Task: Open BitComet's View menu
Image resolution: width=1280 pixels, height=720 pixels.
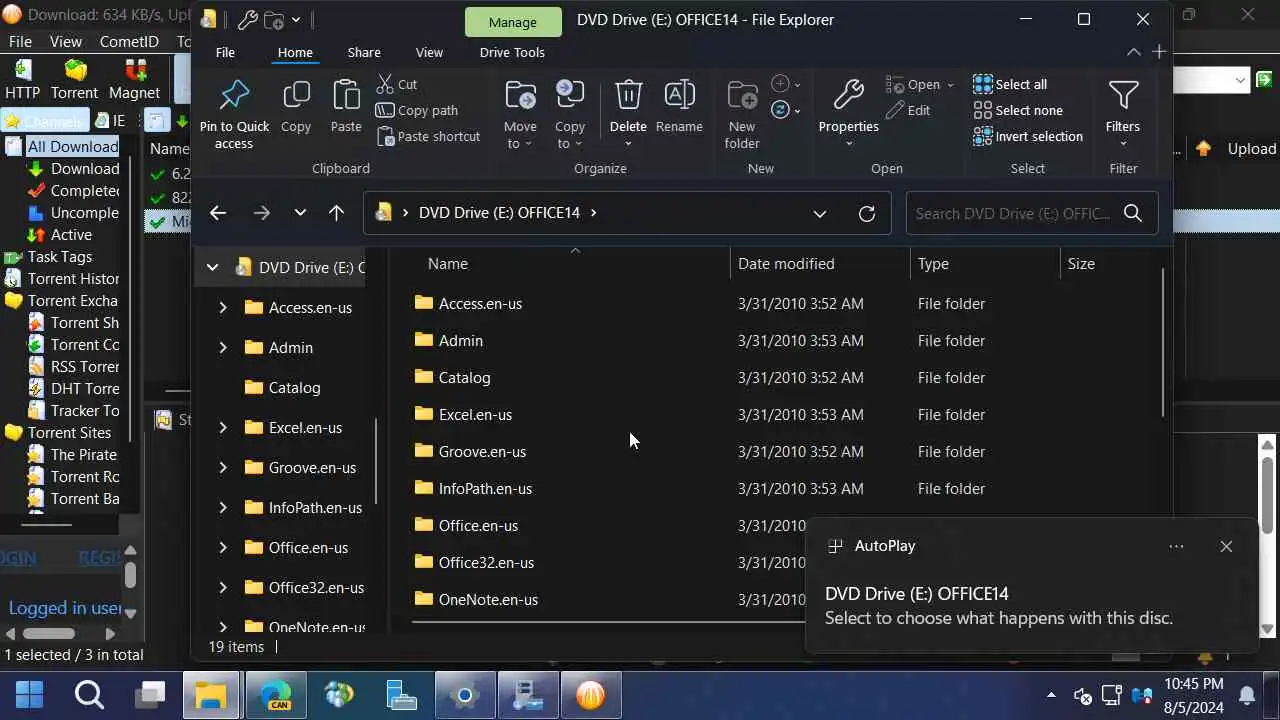Action: click(x=66, y=42)
